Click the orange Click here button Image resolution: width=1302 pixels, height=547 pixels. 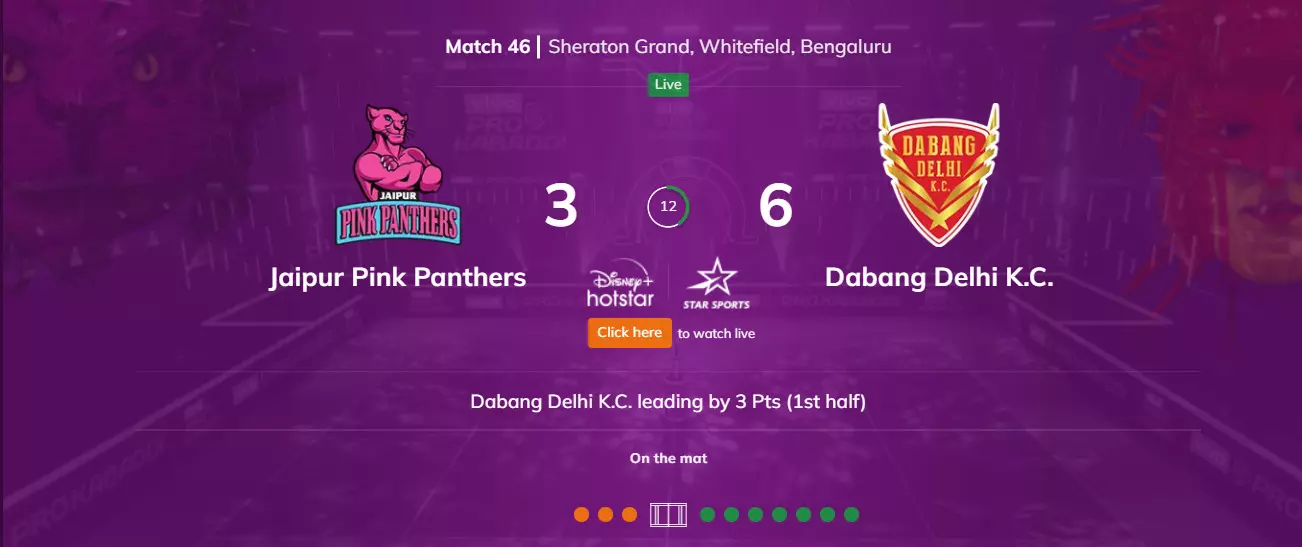point(629,332)
